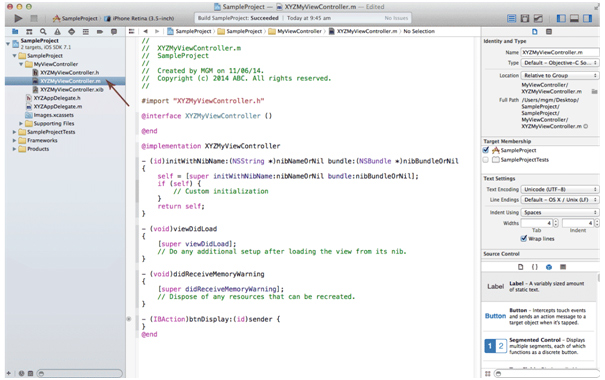Click the Indent width stepper
Viewport: 605px width, 380px height.
pos(597,223)
